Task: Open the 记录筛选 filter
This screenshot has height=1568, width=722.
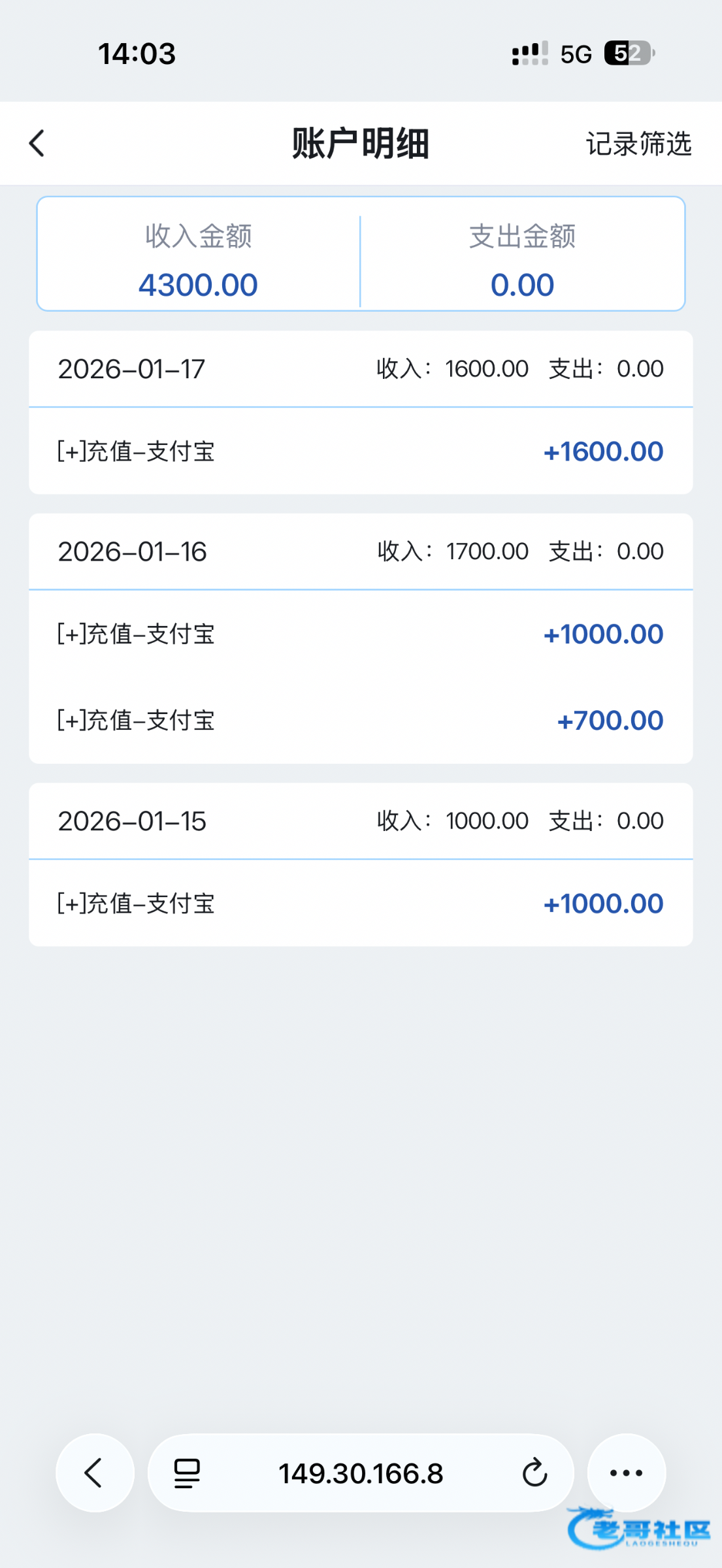Action: (638, 144)
